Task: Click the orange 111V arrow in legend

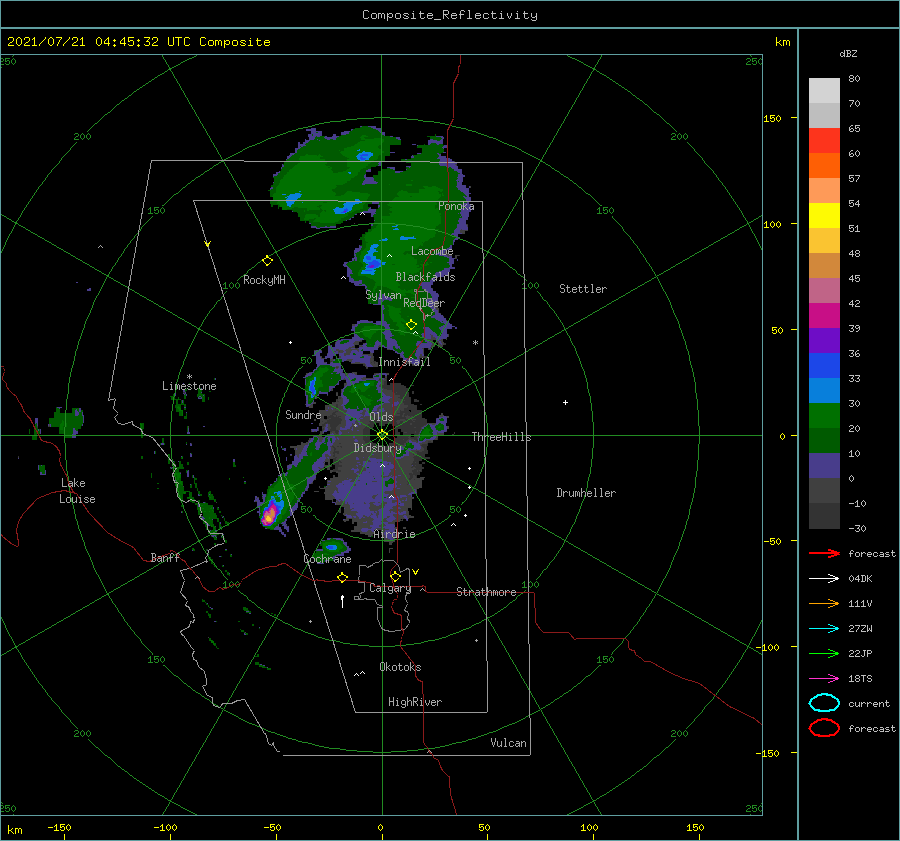Action: 824,603
